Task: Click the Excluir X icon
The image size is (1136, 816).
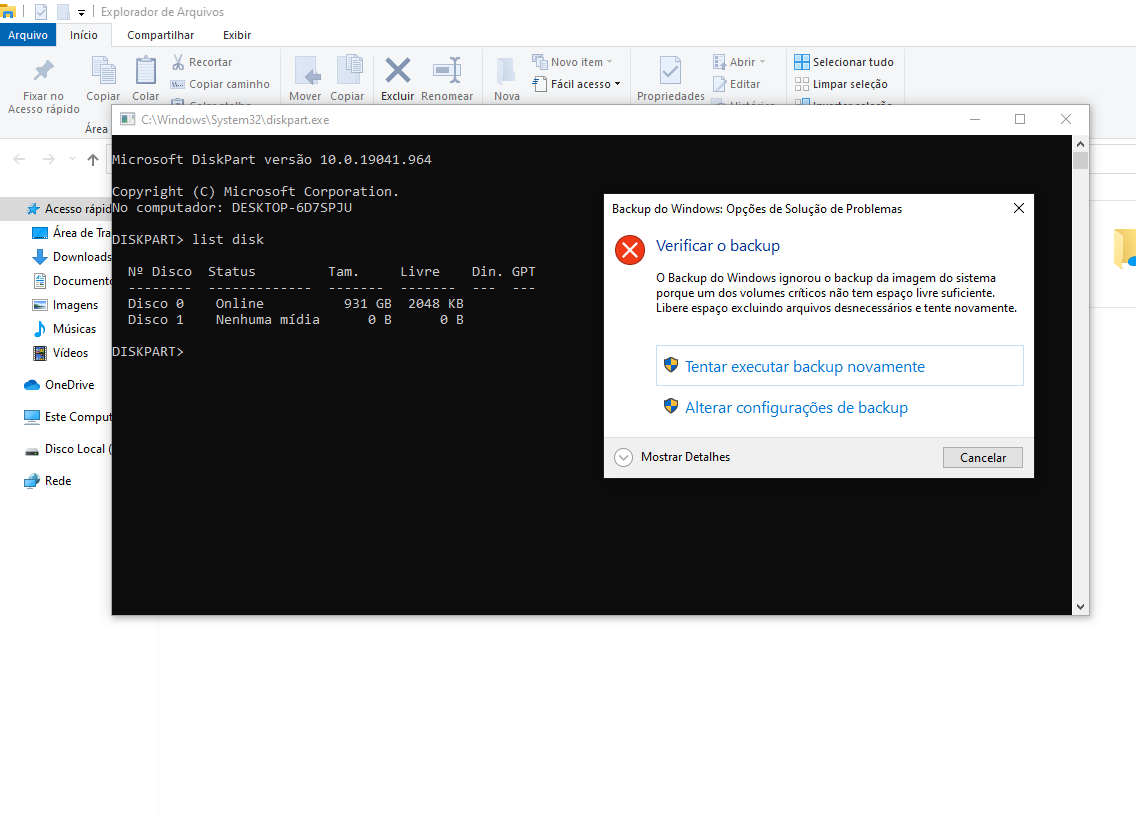Action: point(398,70)
